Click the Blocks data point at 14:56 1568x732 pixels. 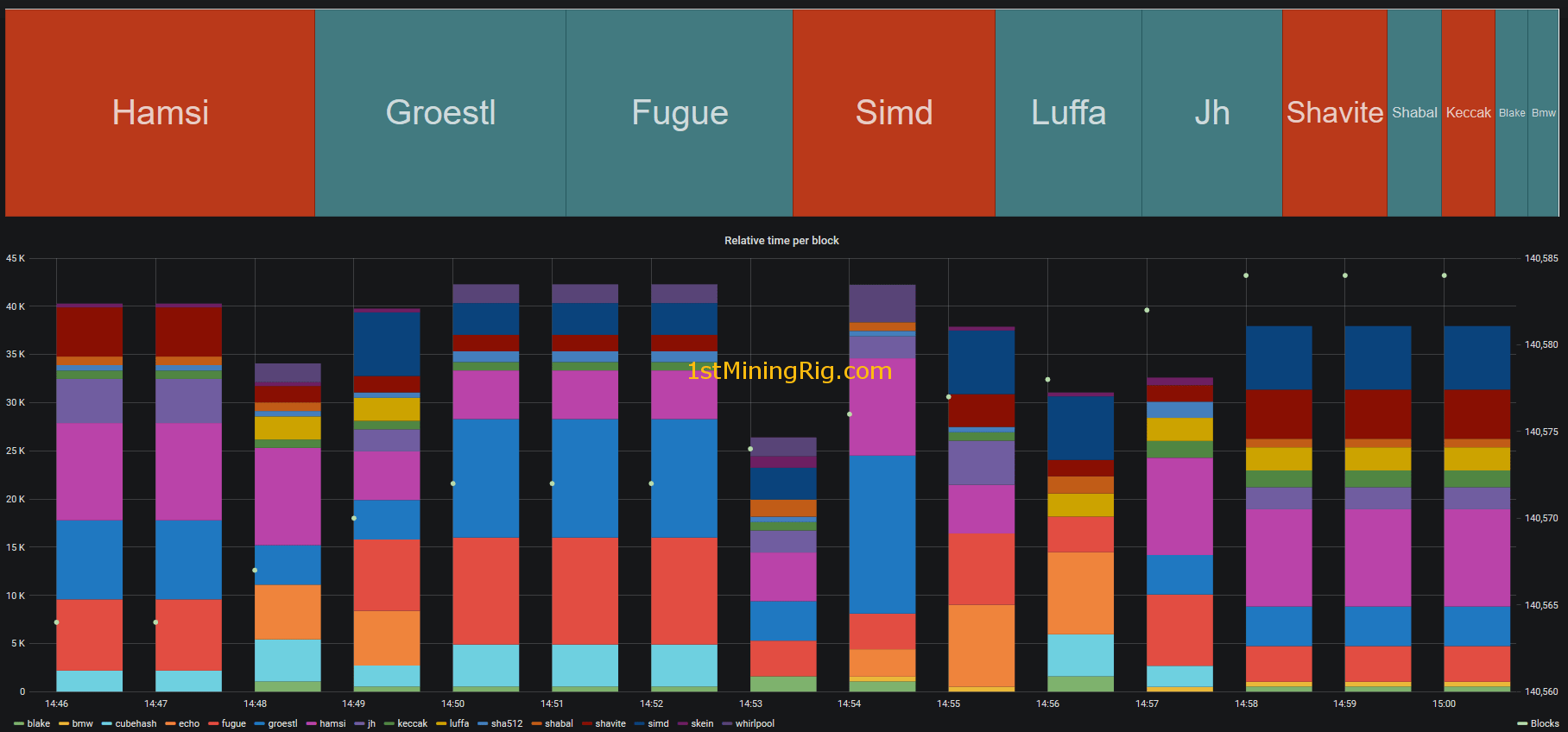pyautogui.click(x=1047, y=380)
